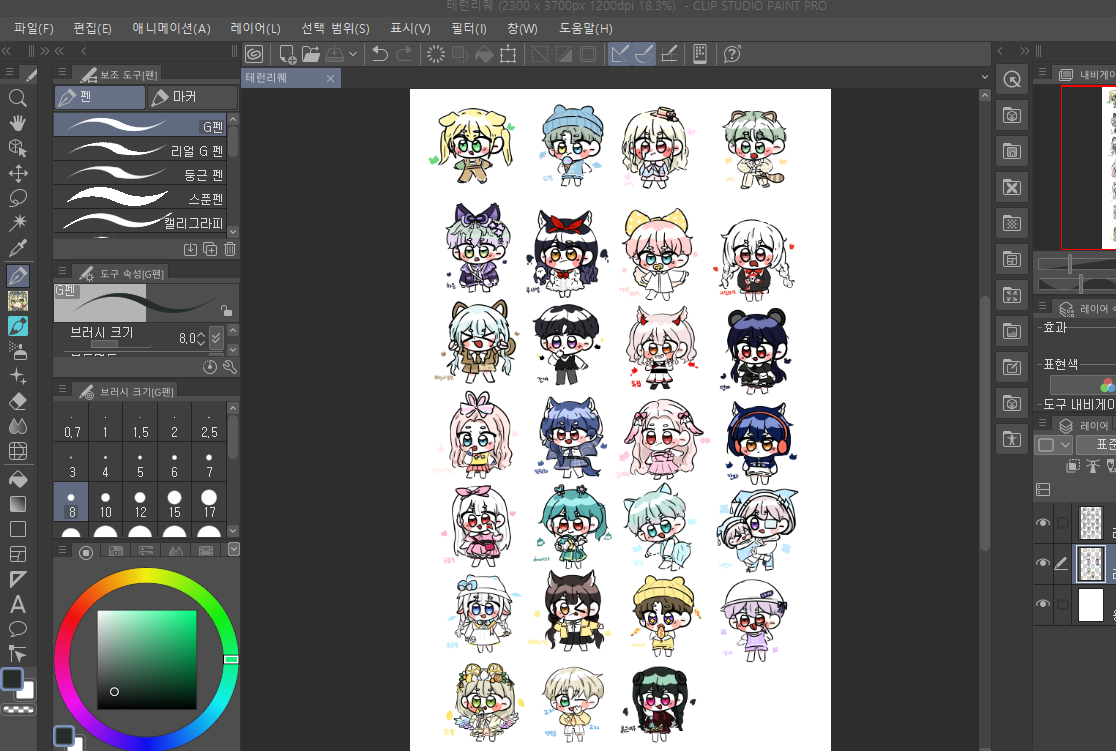The width and height of the screenshot is (1116, 751).
Task: Toggle Snap to Special Ruler
Action: [644, 54]
